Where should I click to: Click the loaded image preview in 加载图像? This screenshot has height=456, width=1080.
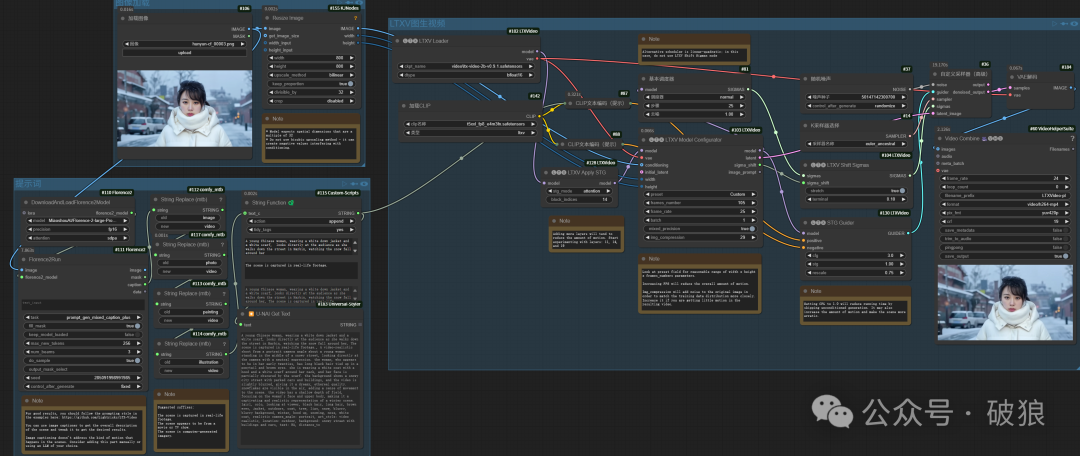185,107
